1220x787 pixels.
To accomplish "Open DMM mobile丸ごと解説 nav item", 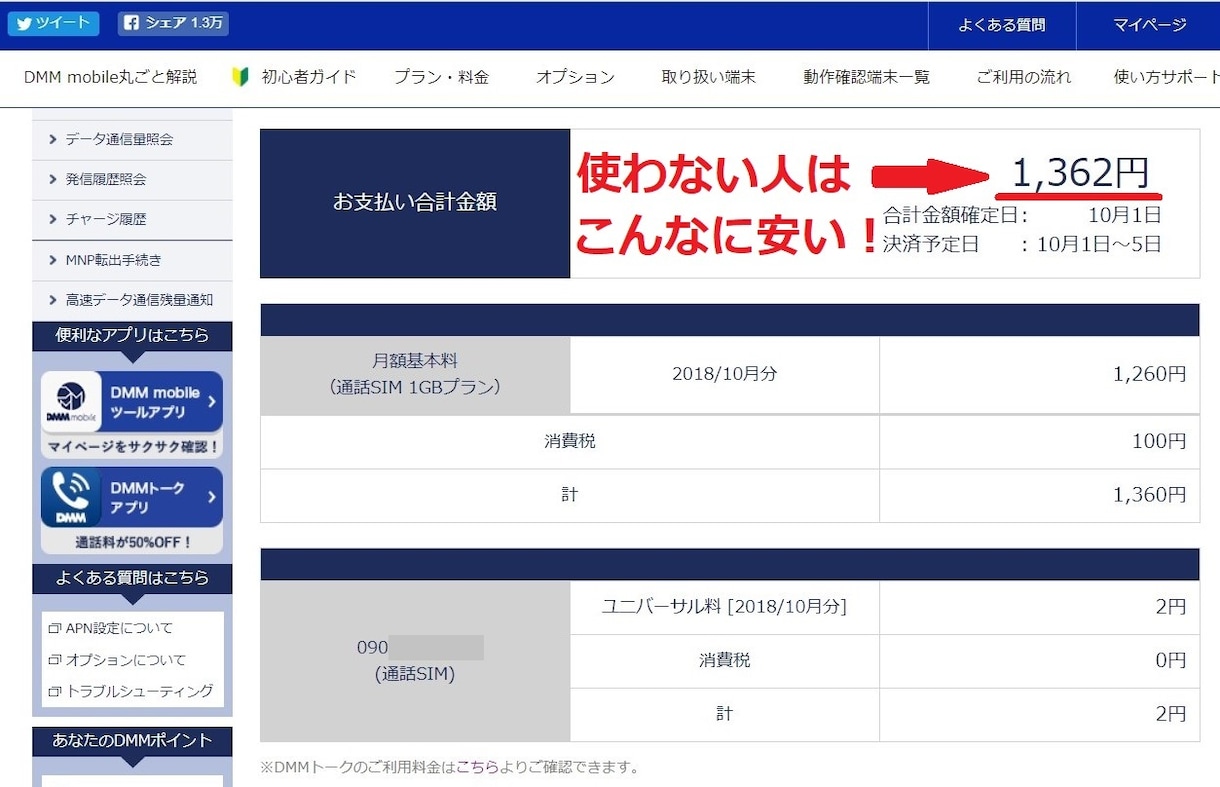I will (x=110, y=77).
